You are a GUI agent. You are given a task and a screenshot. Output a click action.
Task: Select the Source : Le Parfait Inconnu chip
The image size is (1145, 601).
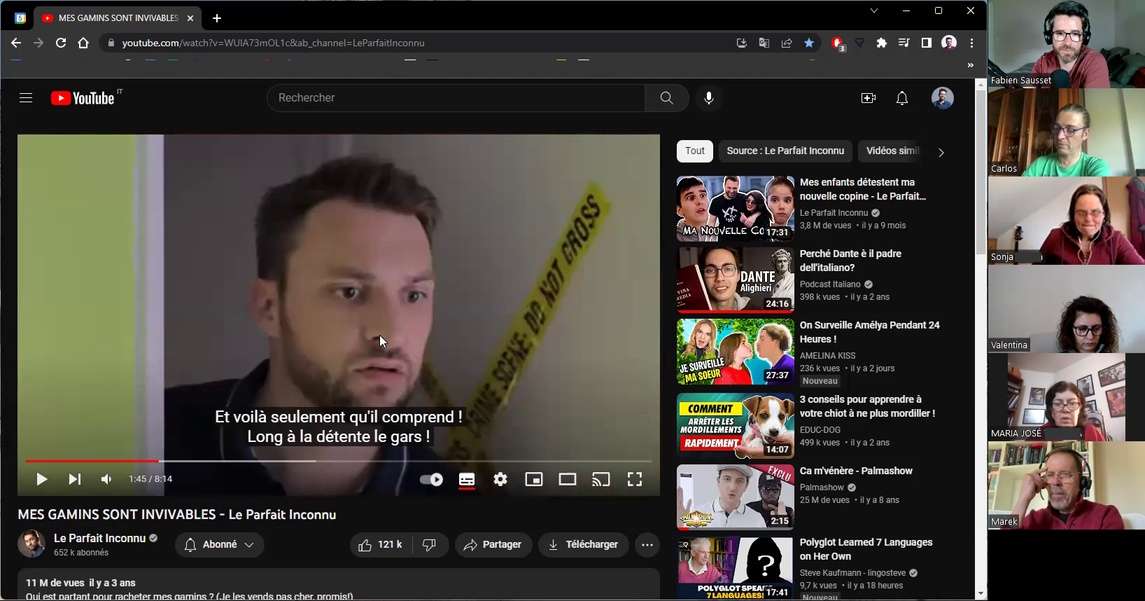point(785,151)
